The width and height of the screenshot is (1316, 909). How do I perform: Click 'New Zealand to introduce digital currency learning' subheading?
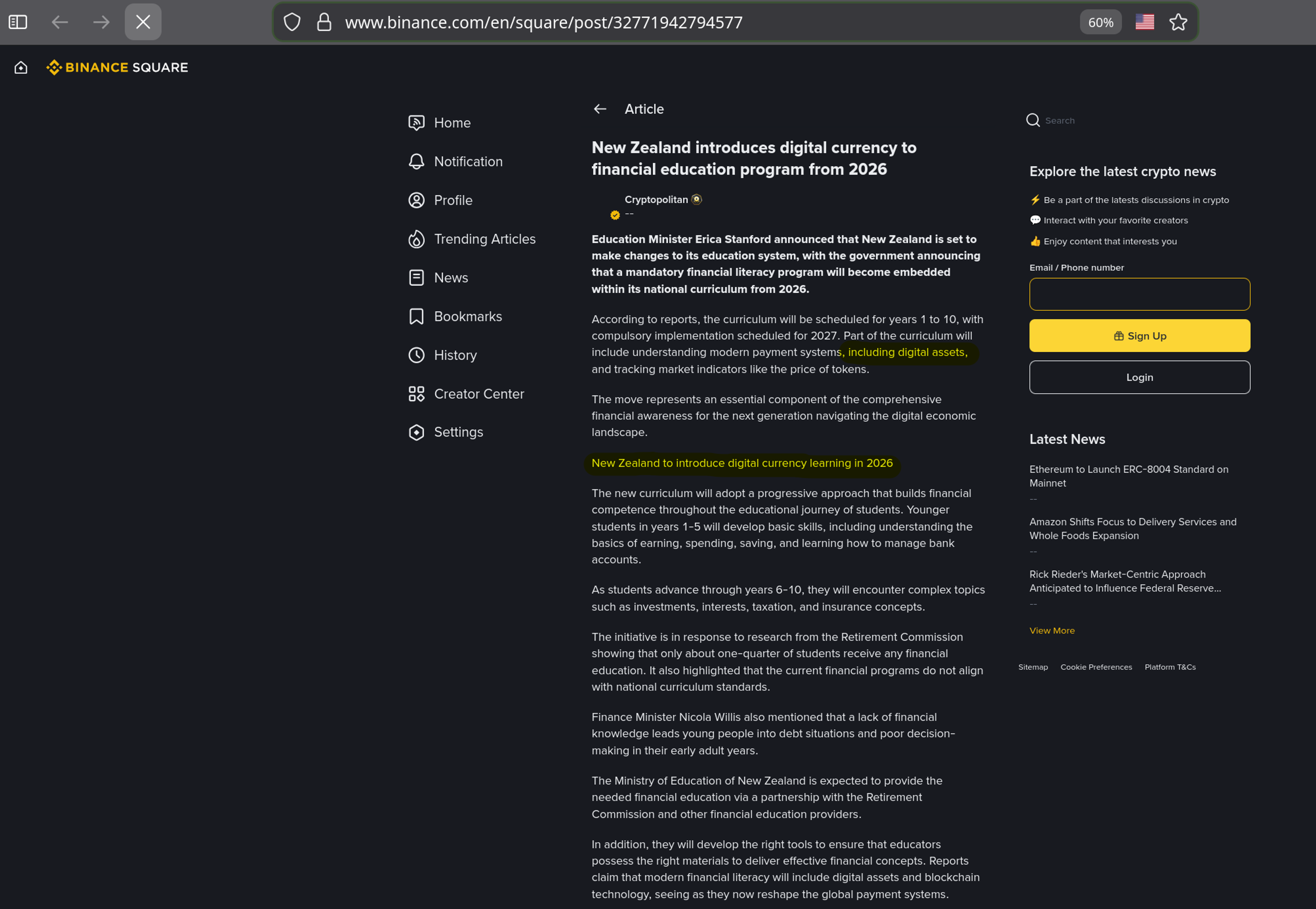tap(742, 463)
